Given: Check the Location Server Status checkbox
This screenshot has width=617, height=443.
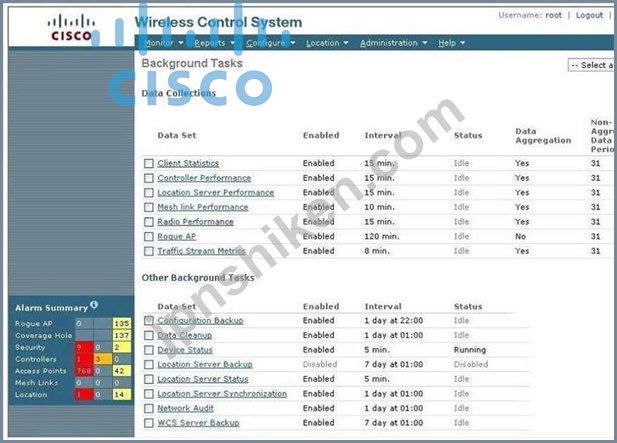Looking at the screenshot, I should pyautogui.click(x=148, y=379).
